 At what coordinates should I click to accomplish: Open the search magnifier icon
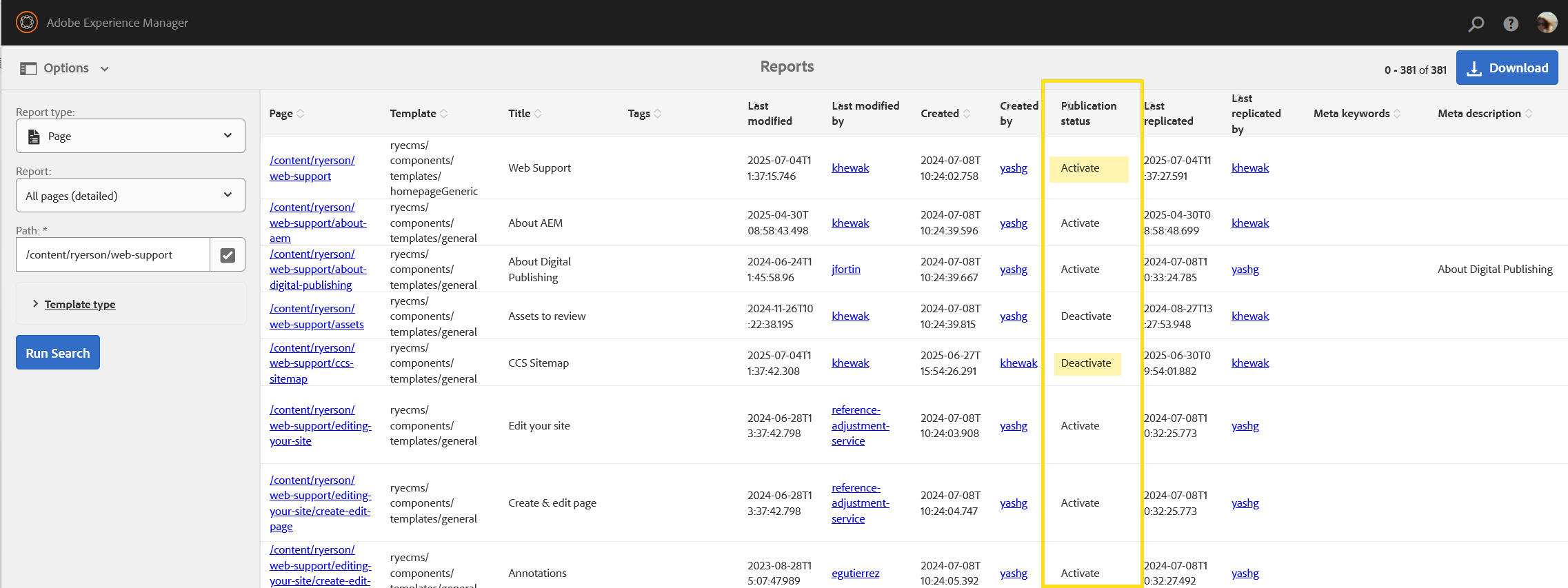tap(1476, 24)
